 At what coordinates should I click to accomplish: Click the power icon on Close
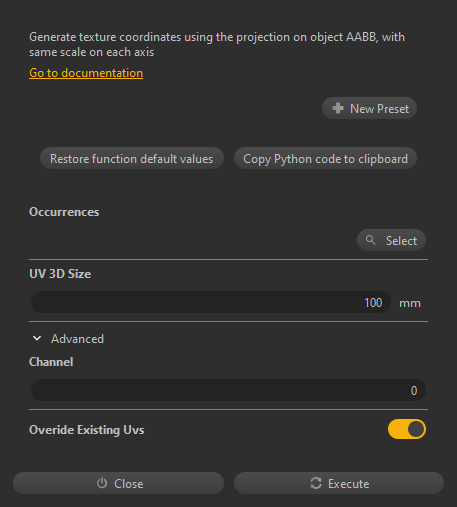click(x=102, y=483)
